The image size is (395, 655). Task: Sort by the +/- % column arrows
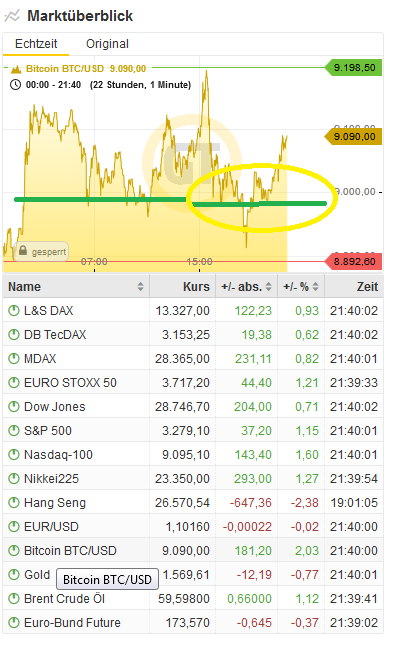[x=316, y=287]
